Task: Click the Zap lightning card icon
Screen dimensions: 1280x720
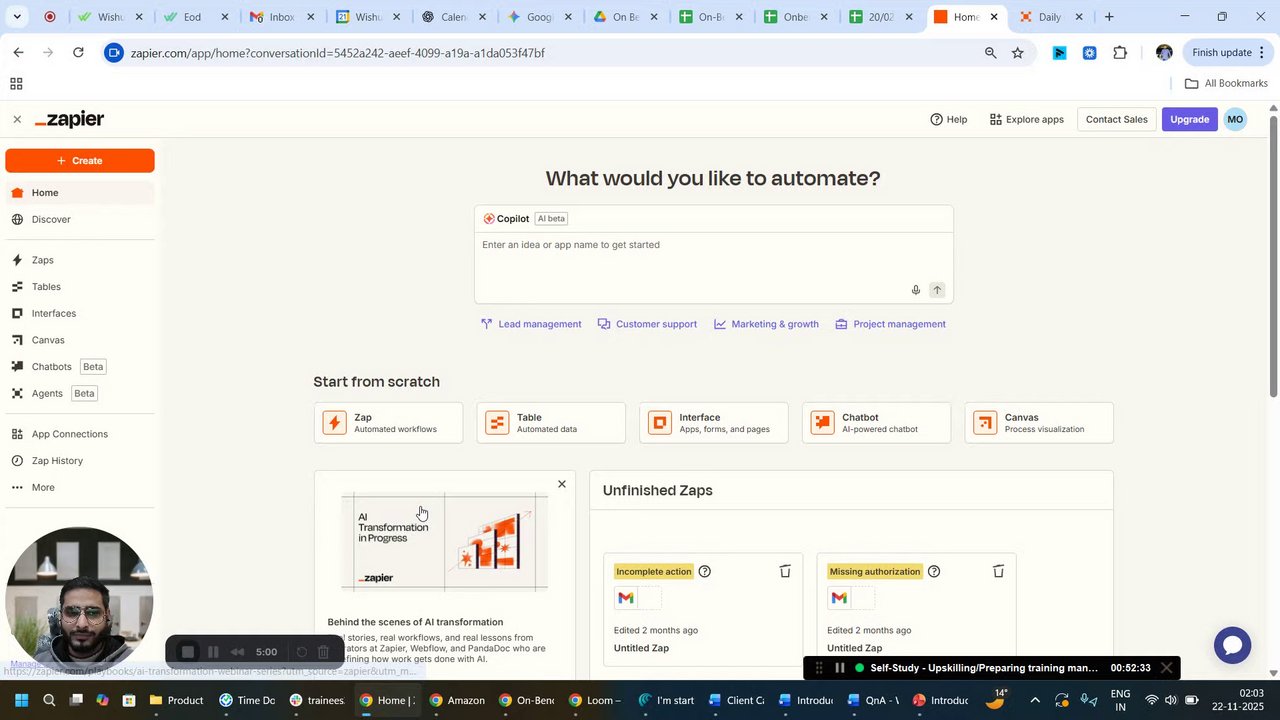Action: click(334, 423)
